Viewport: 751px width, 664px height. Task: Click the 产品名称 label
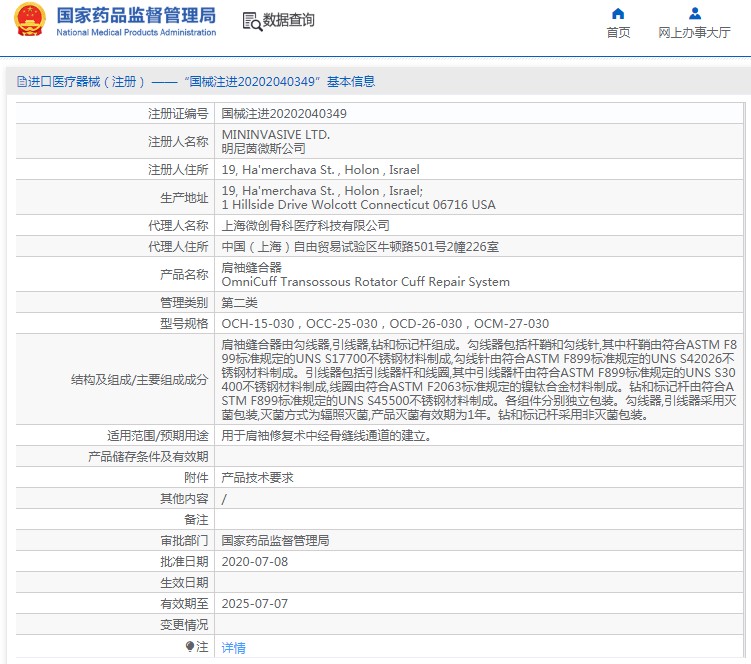pyautogui.click(x=184, y=275)
